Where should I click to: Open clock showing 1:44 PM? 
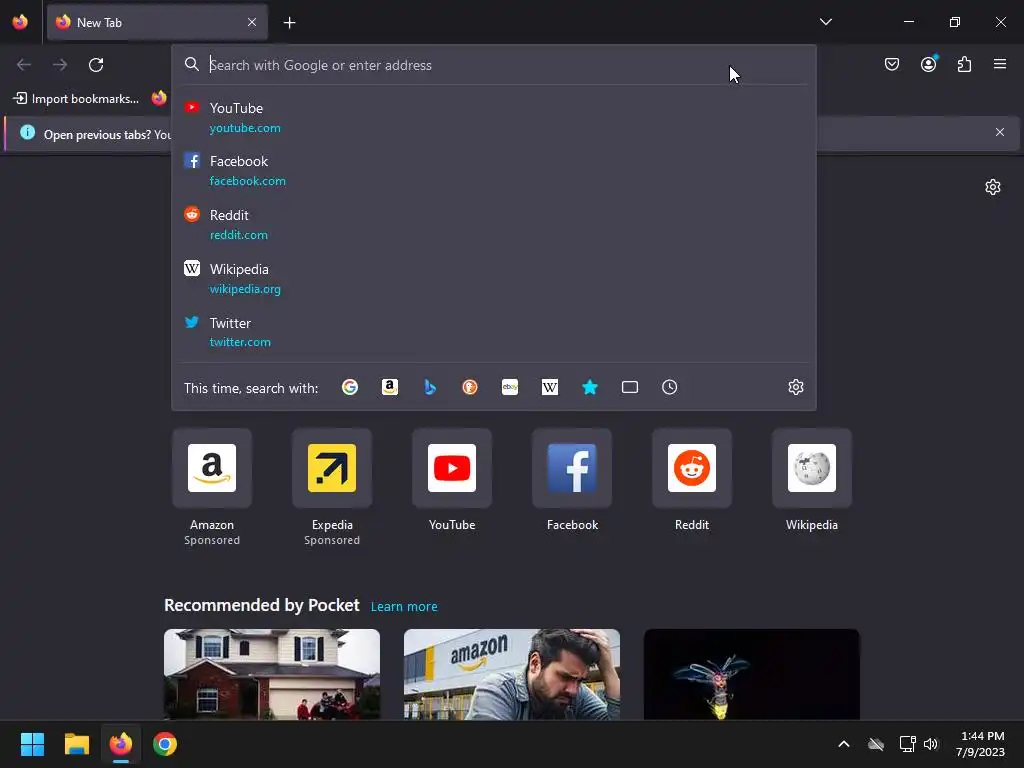980,744
